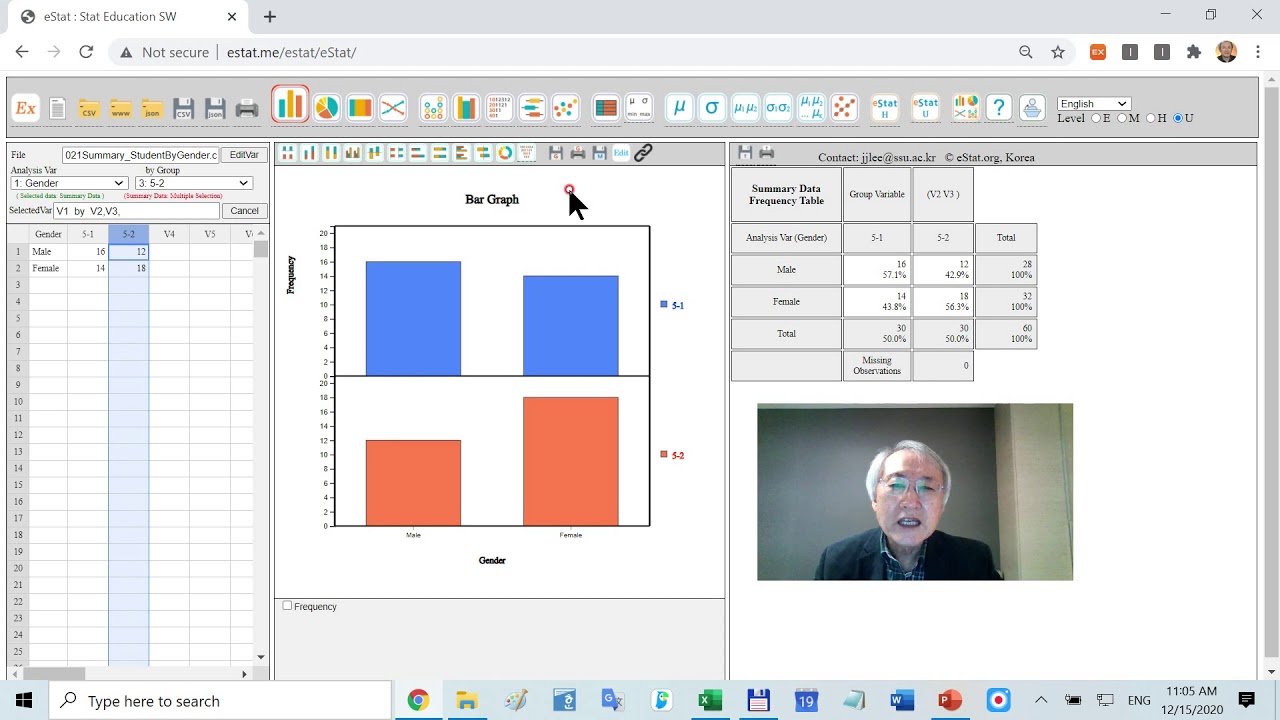Open the json folder icon
The height and width of the screenshot is (720, 1280).
coord(152,109)
